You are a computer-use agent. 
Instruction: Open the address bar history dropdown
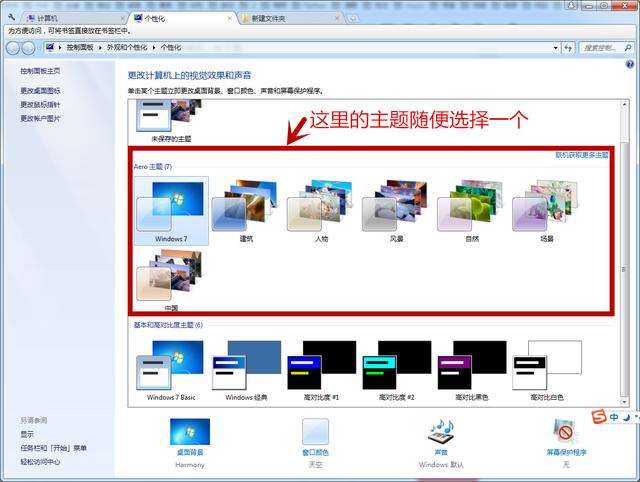[556, 48]
